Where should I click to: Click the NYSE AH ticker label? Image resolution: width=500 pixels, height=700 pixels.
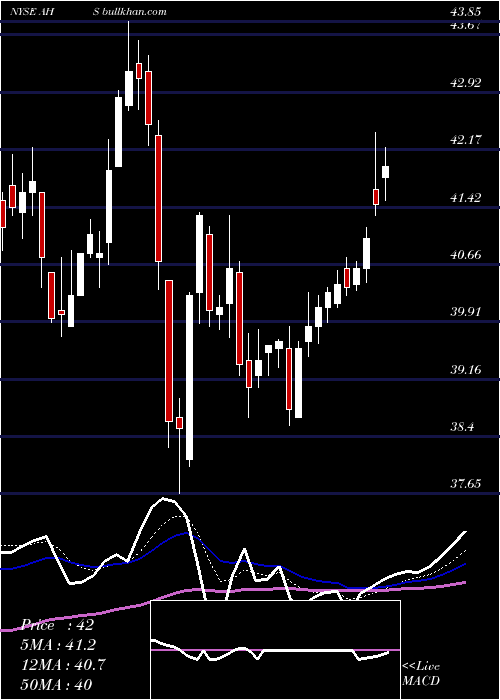33,11
